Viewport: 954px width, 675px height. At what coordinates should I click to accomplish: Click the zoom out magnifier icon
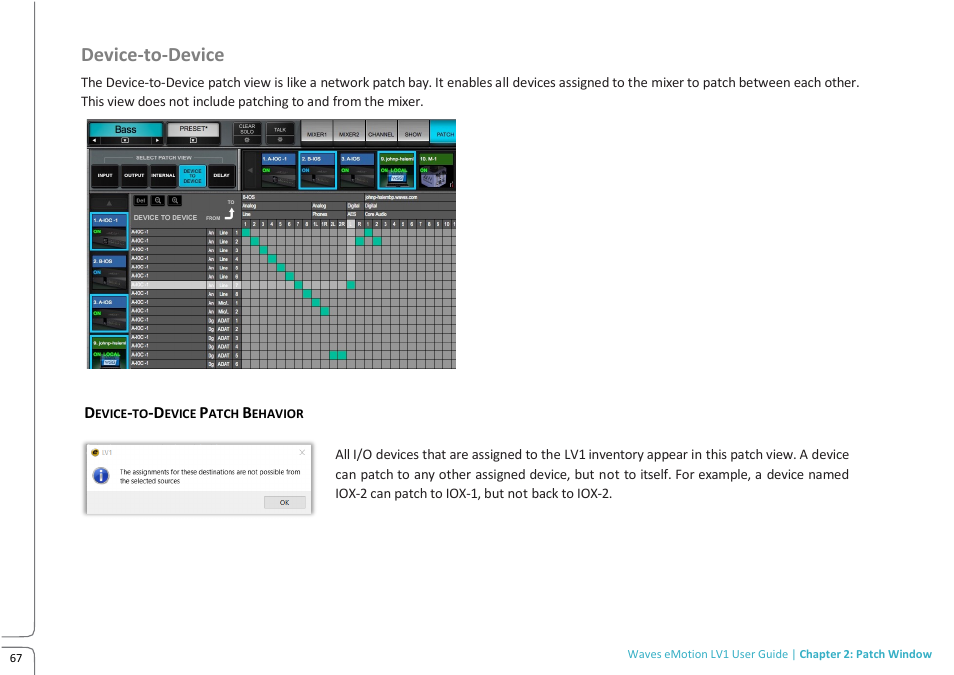(x=158, y=200)
